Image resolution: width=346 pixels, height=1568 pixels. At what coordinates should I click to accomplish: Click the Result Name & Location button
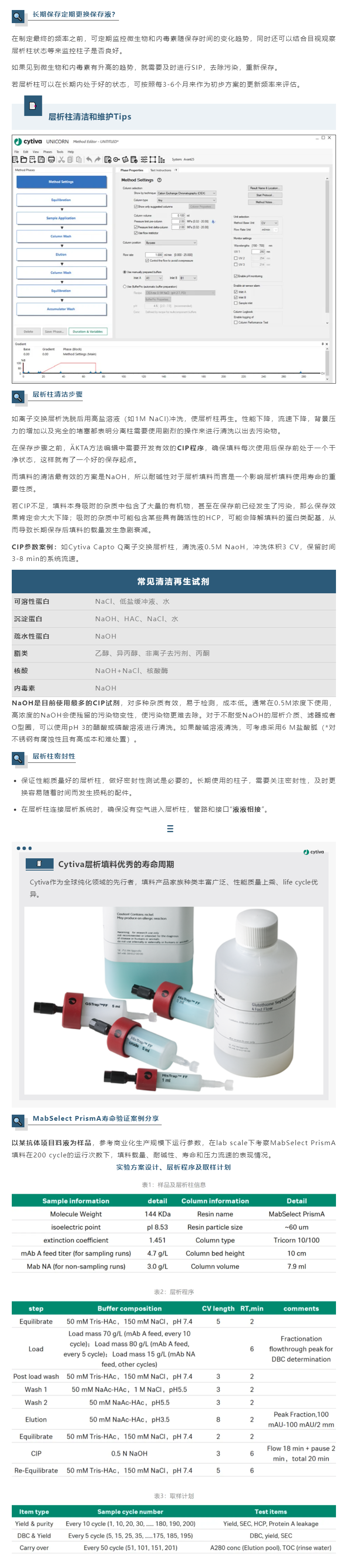coord(265,188)
